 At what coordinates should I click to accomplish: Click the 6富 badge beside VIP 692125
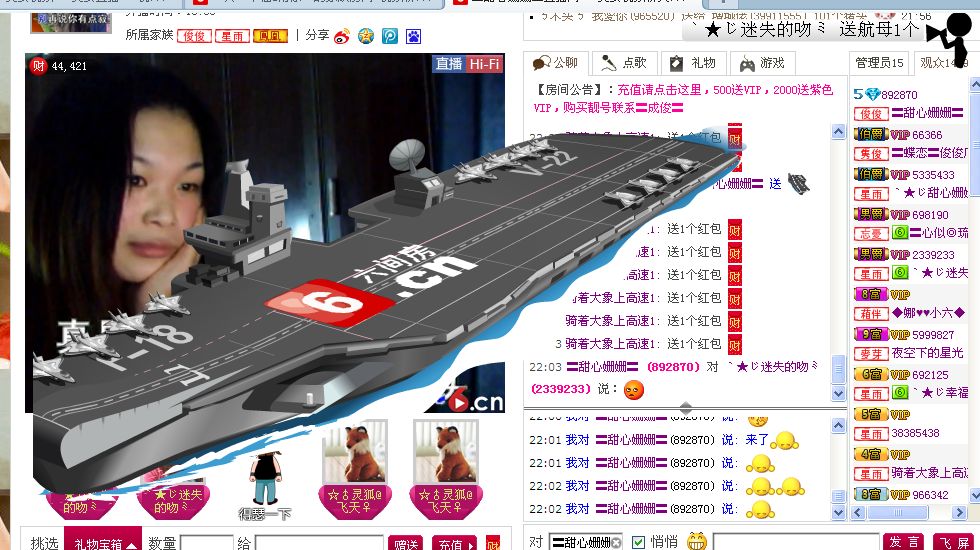871,374
